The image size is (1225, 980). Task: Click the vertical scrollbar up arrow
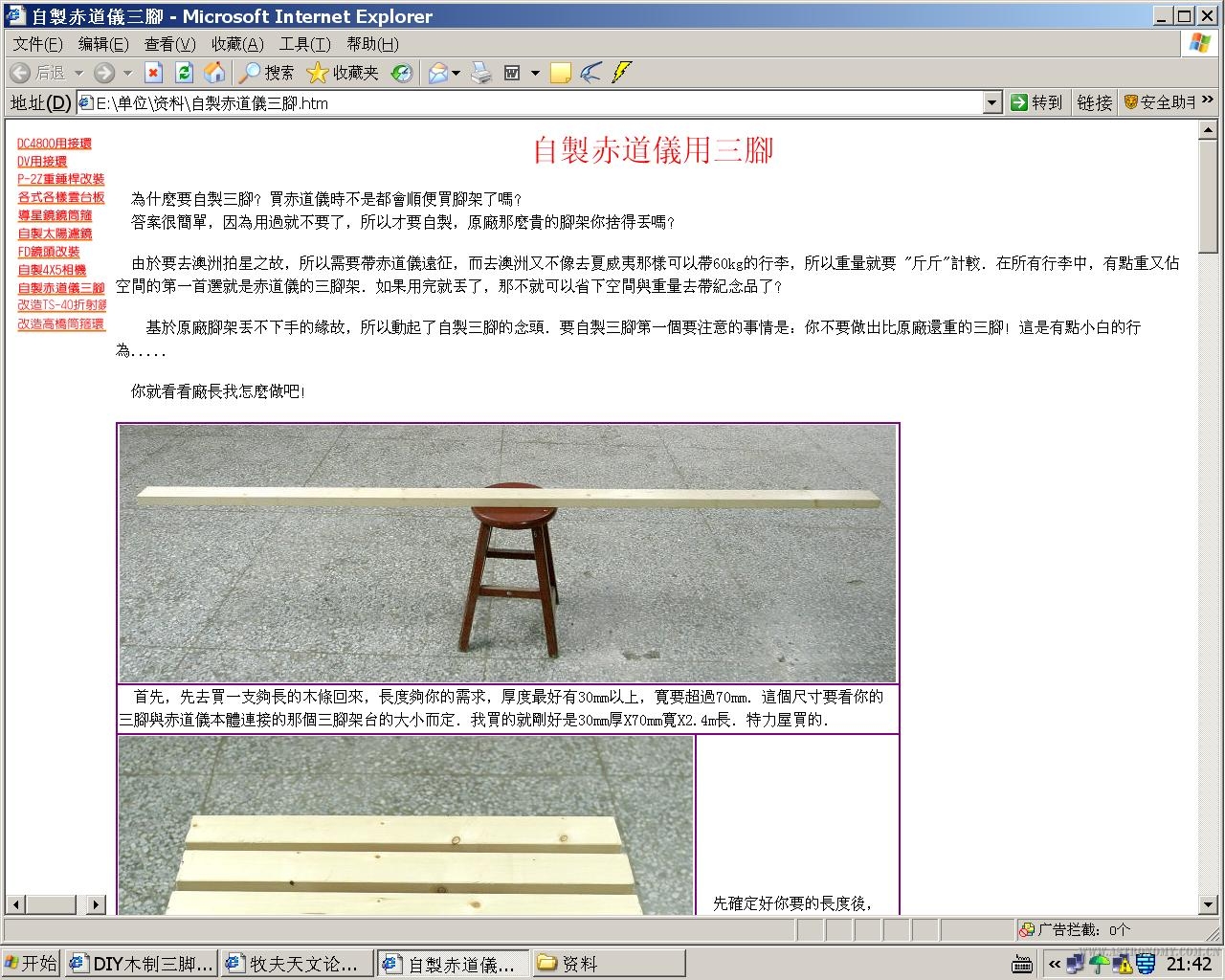pos(1207,132)
